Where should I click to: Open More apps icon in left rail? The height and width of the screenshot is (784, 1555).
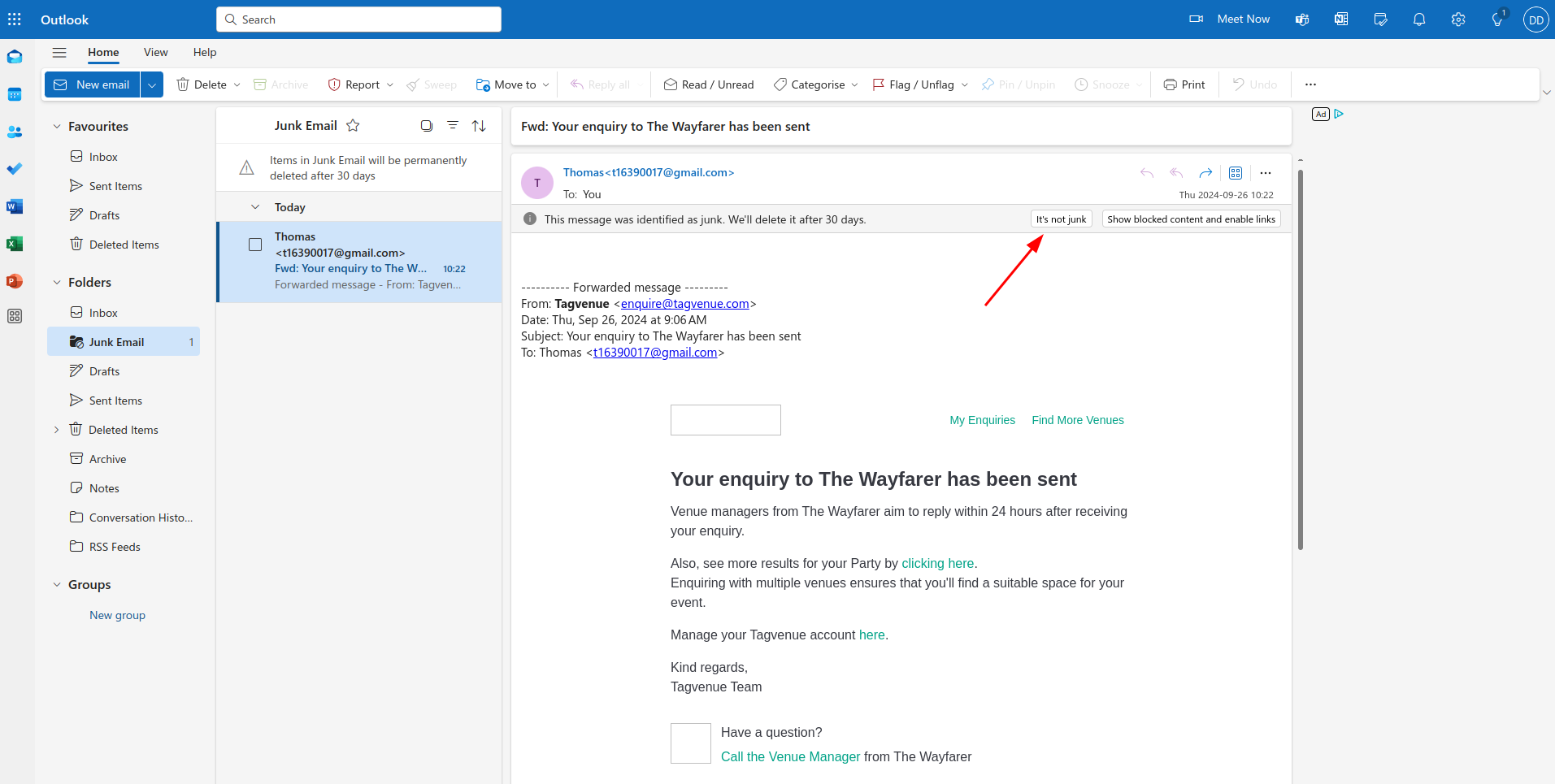15,316
